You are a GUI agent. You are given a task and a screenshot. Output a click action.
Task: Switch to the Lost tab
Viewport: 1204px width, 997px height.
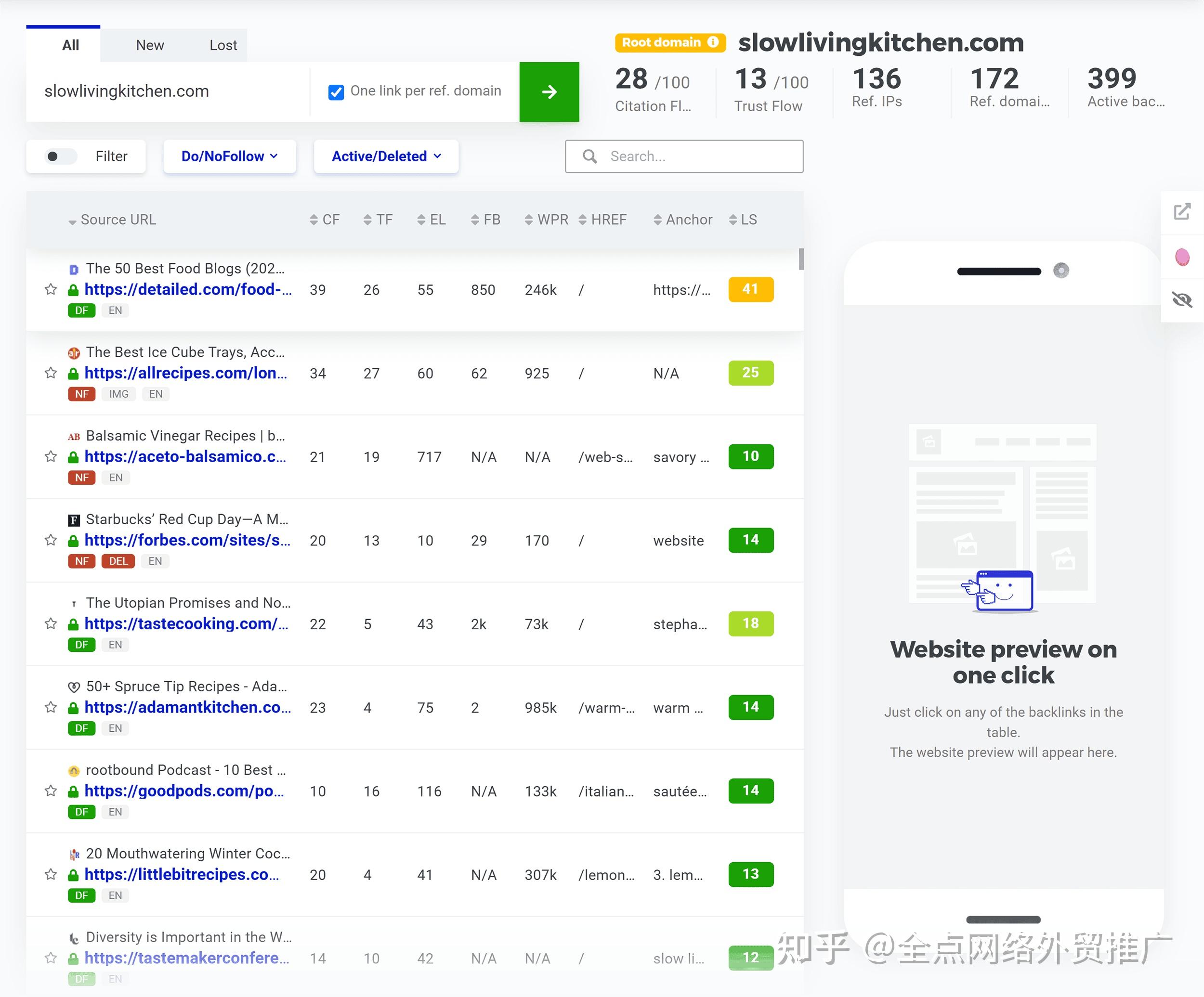[223, 45]
